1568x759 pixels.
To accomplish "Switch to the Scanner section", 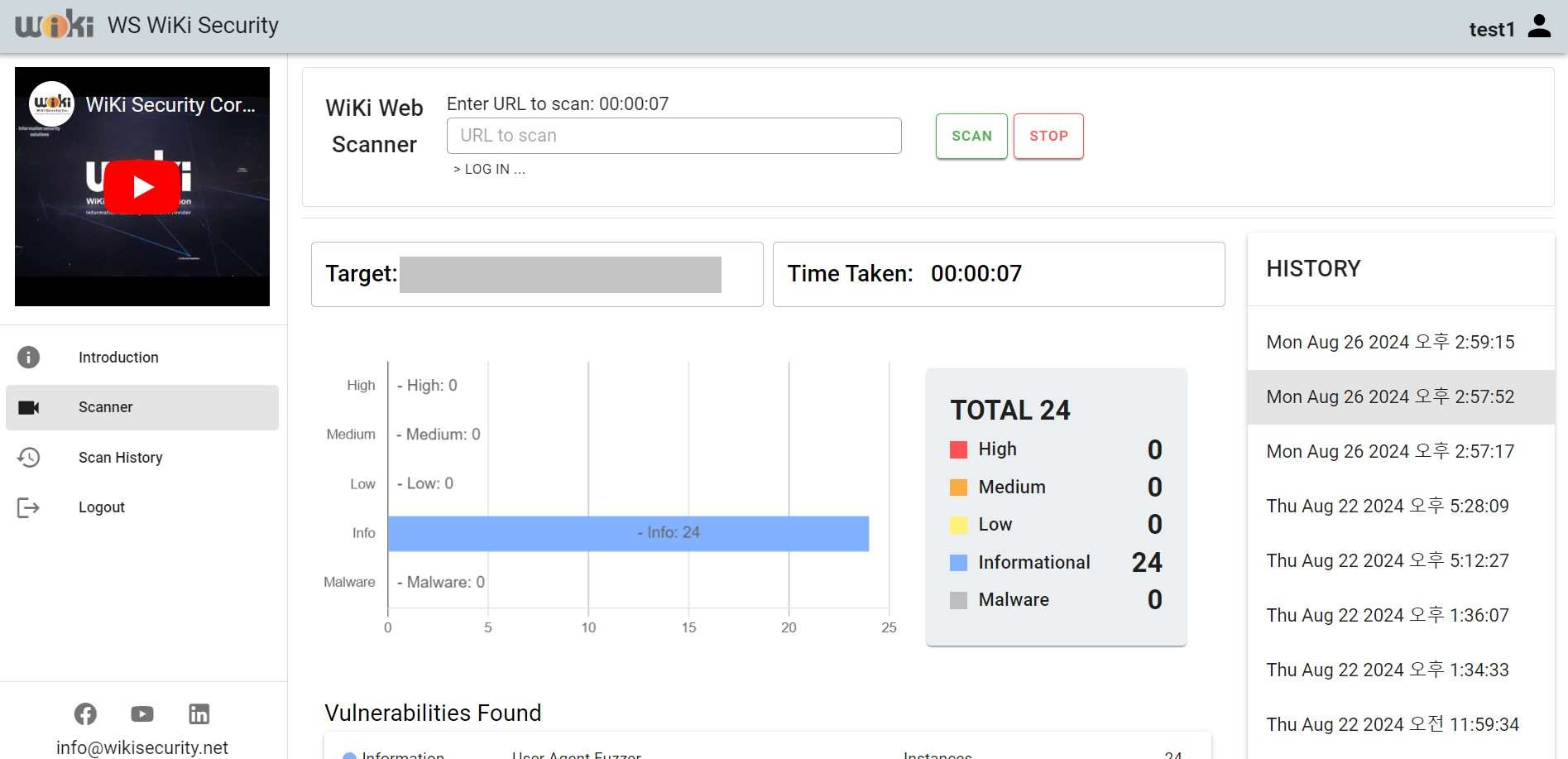I will click(105, 406).
